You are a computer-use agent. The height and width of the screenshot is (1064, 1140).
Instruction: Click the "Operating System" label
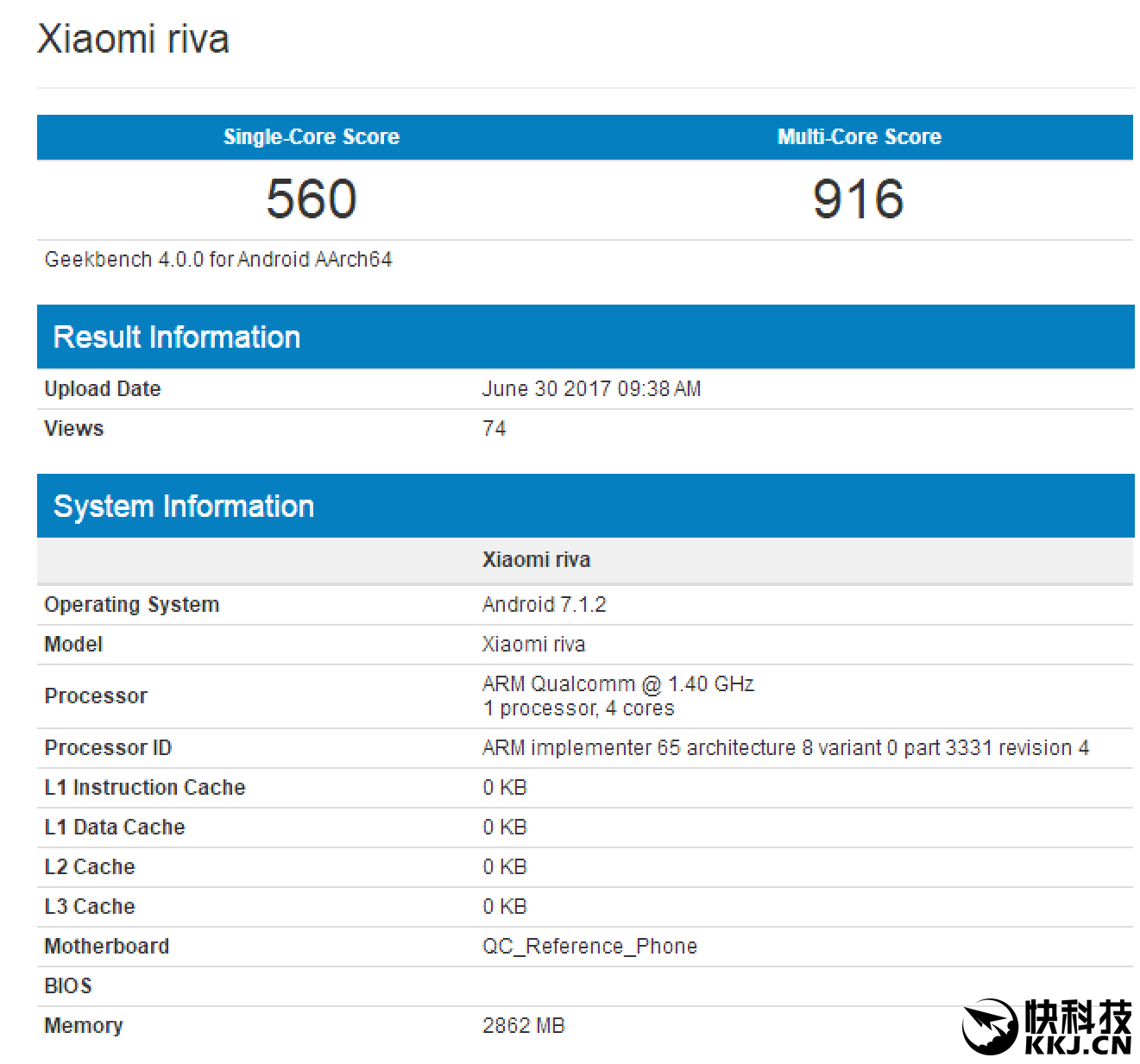132,604
